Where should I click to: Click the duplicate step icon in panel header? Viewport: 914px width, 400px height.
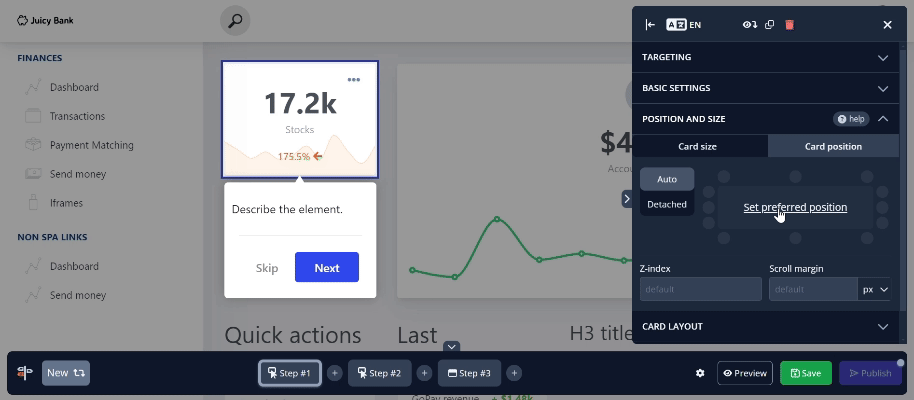pos(770,25)
